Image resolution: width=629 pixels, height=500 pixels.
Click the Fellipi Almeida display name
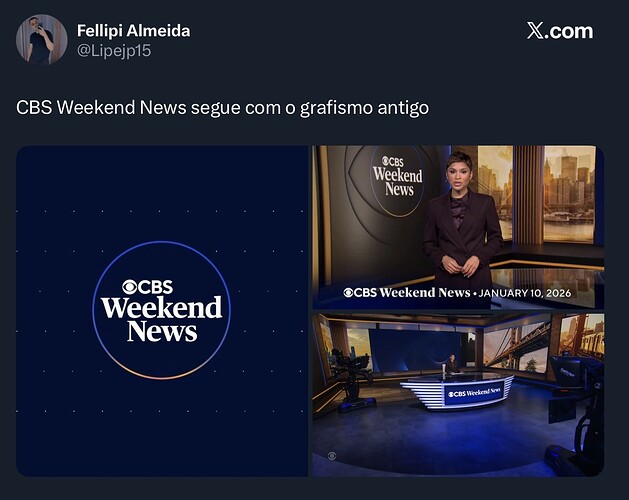(x=133, y=30)
